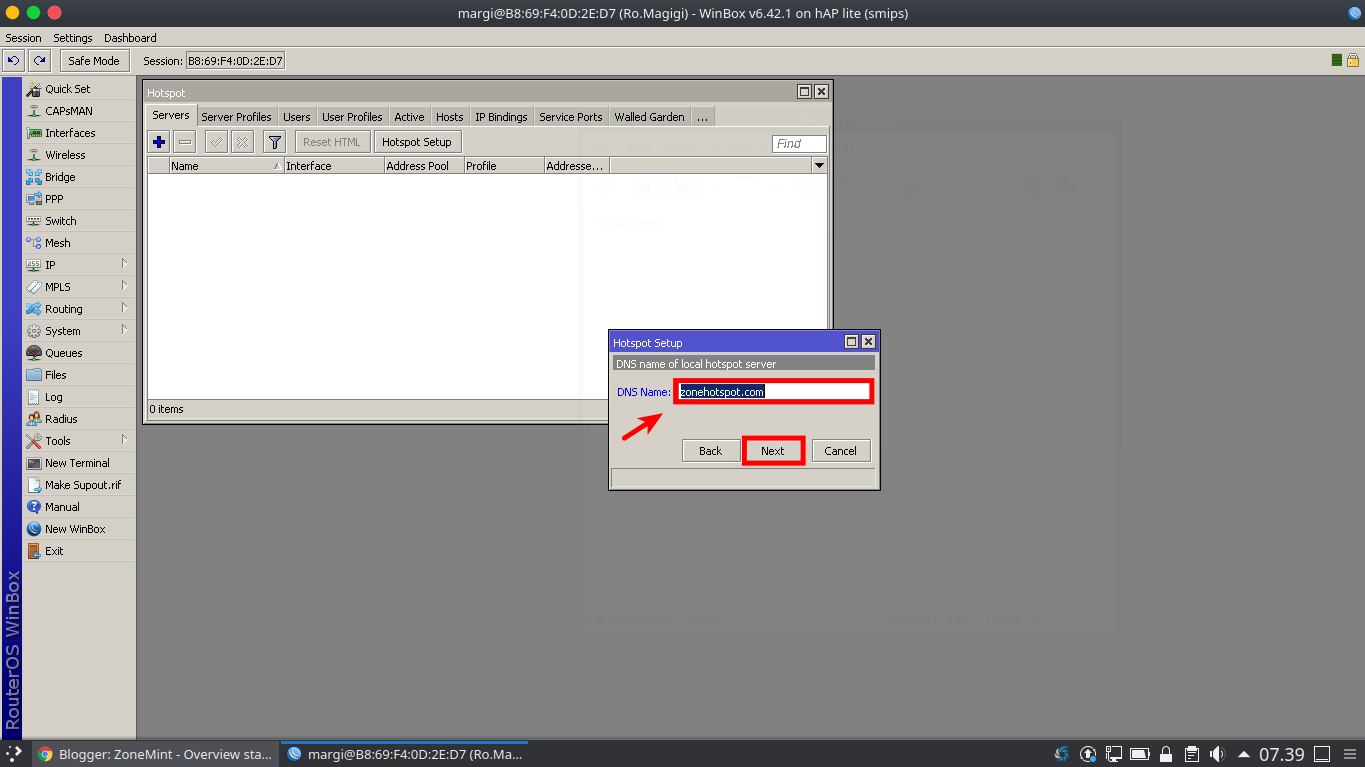Sort table by Profile column
1365x767 pixels.
coord(504,166)
